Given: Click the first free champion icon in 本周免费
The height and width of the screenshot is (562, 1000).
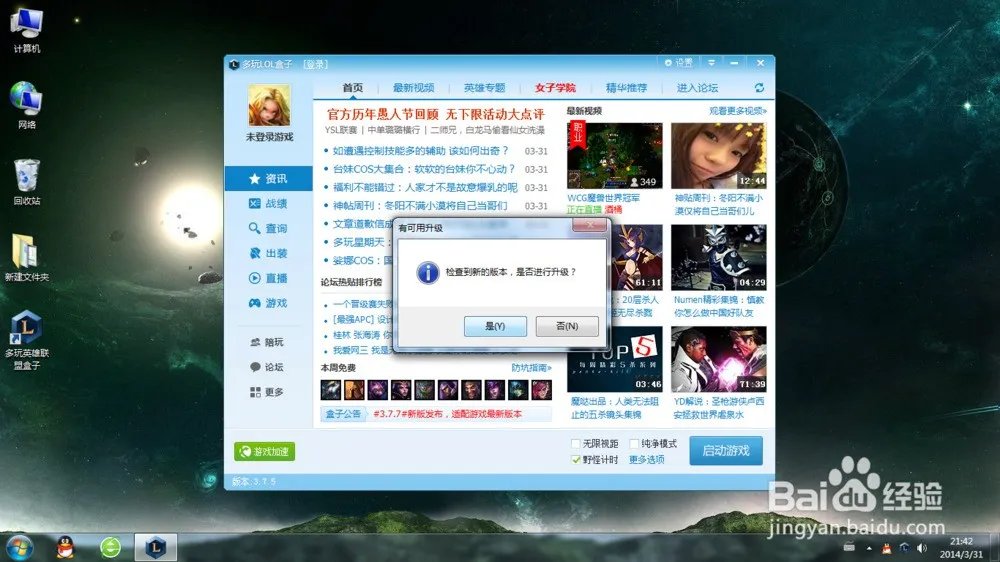Looking at the screenshot, I should pyautogui.click(x=330, y=389).
